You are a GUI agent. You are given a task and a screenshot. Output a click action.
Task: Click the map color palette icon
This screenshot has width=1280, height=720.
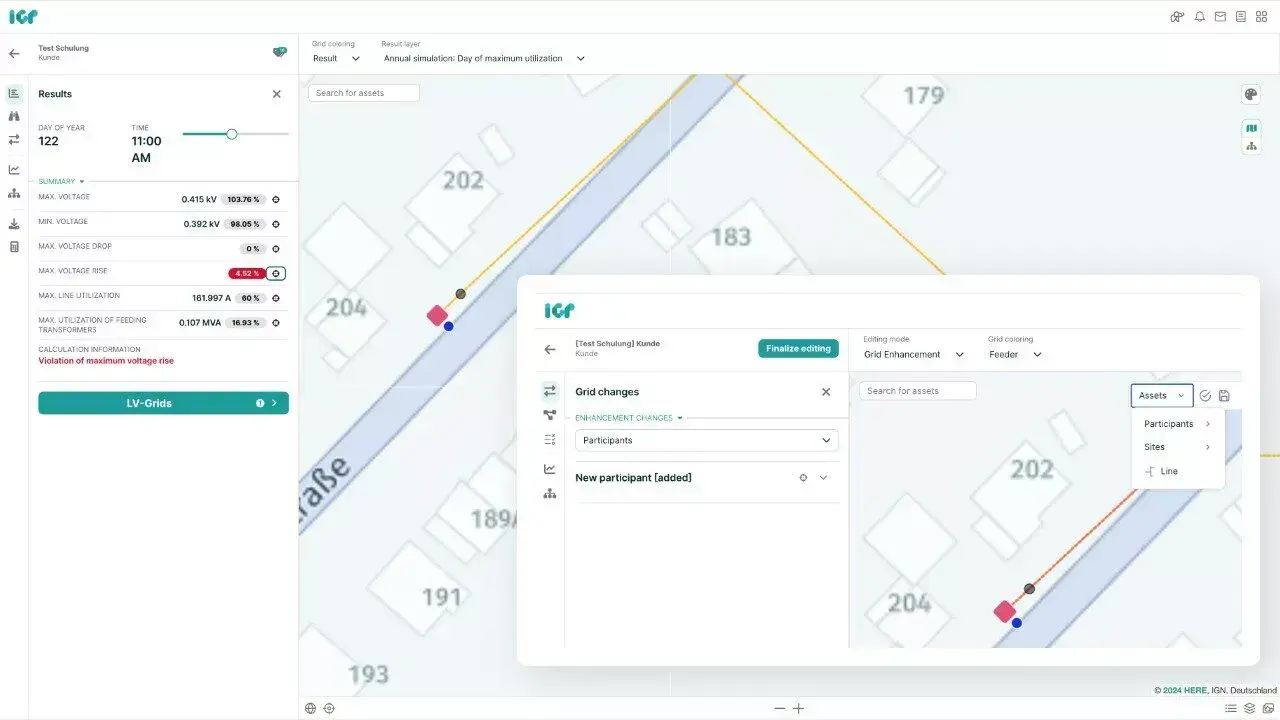pyautogui.click(x=1250, y=94)
